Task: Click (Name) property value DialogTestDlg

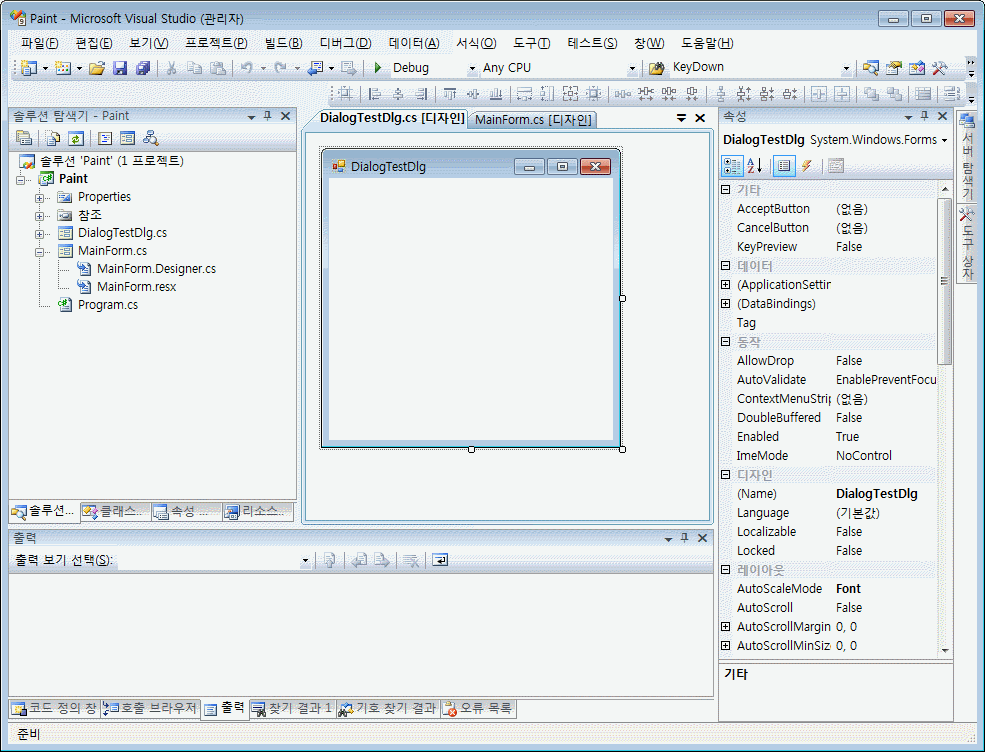Action: point(876,494)
